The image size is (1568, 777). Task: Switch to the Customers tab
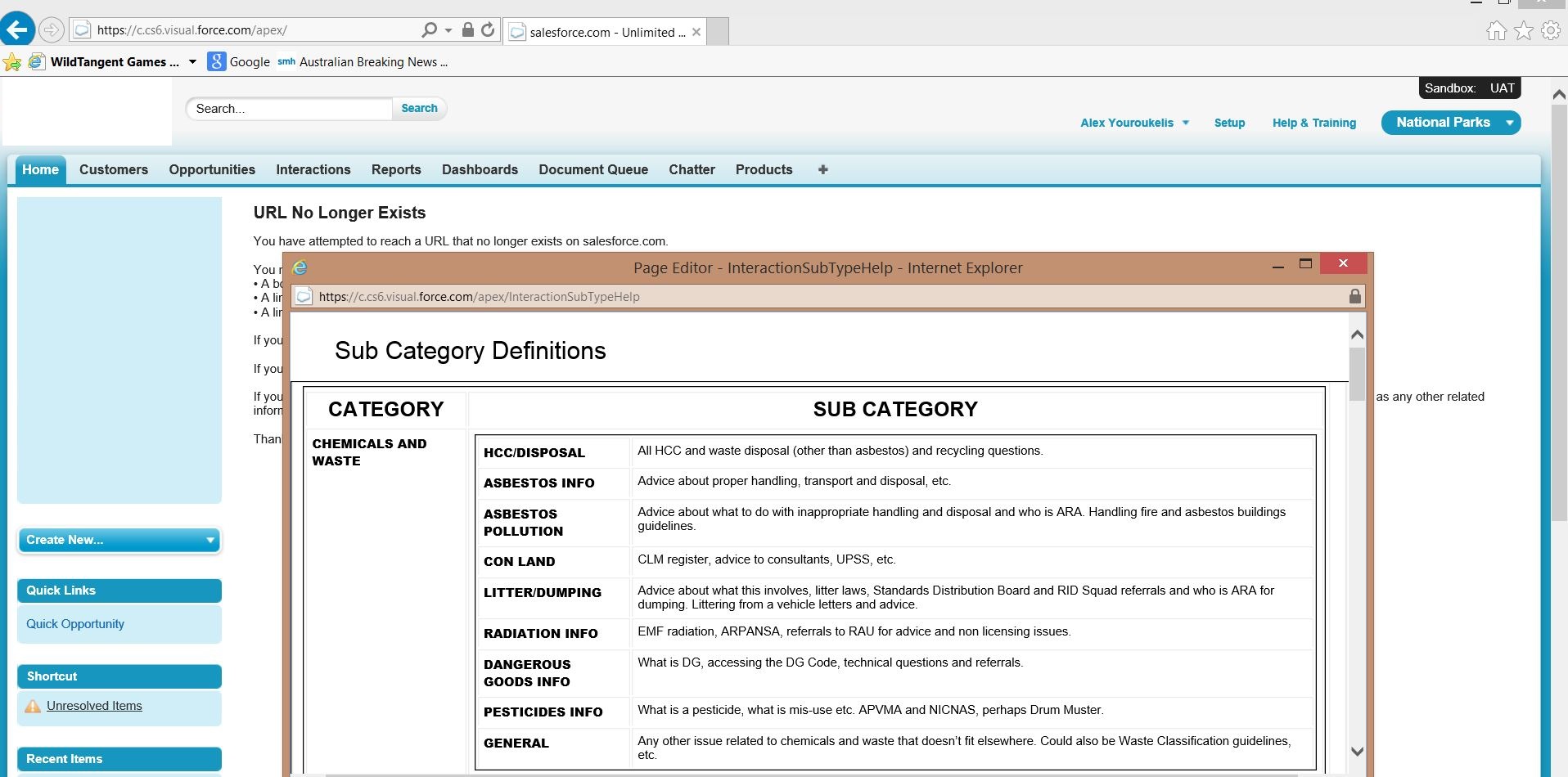tap(114, 170)
